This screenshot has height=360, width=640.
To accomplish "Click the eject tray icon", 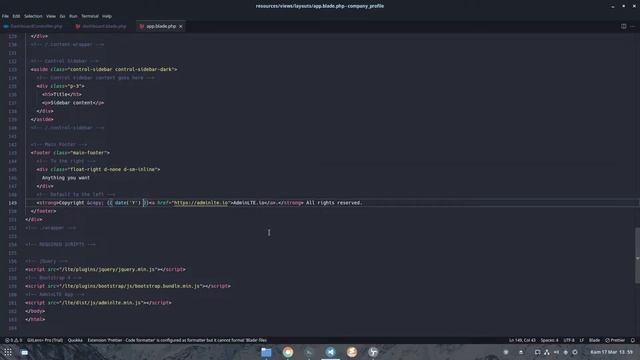I will tap(521, 352).
